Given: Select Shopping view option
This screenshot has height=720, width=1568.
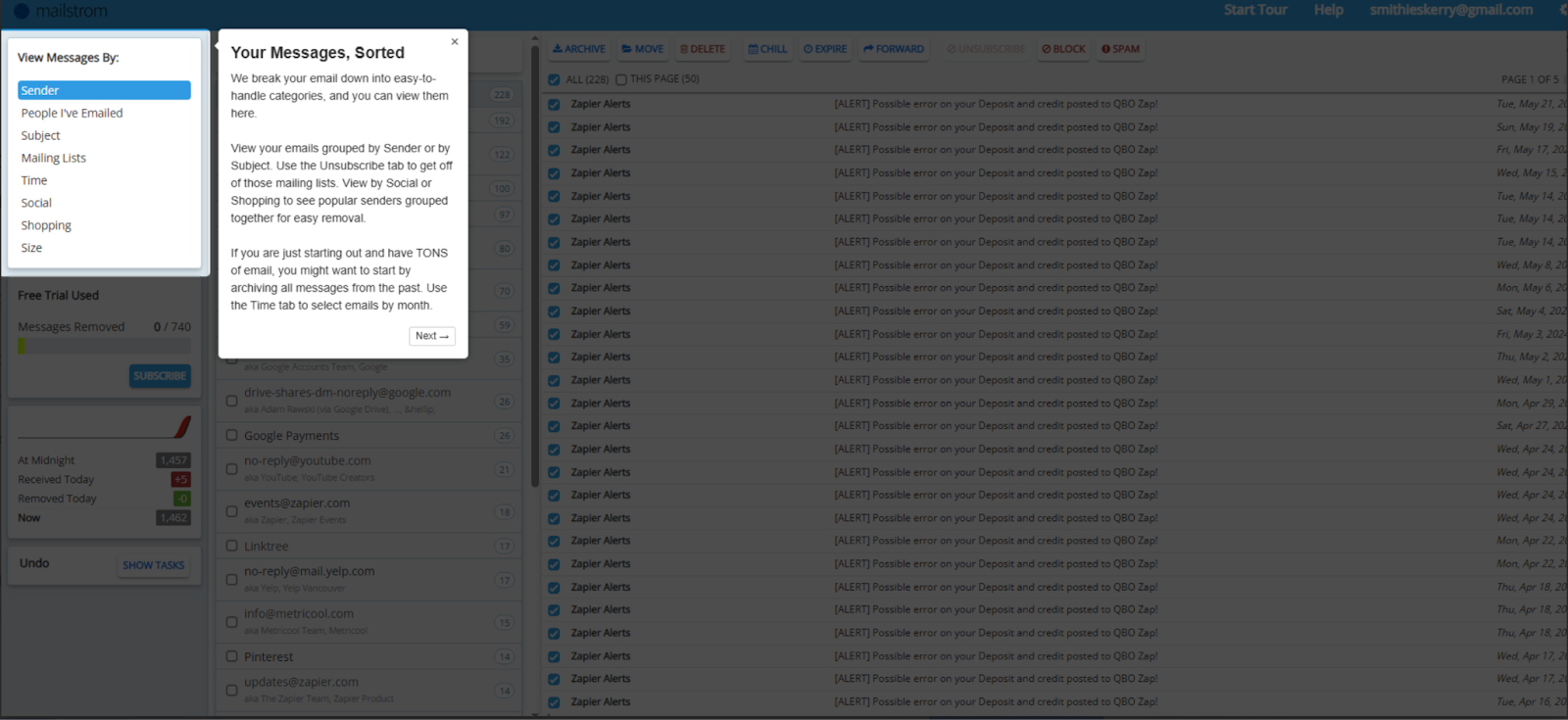Looking at the screenshot, I should [x=46, y=225].
